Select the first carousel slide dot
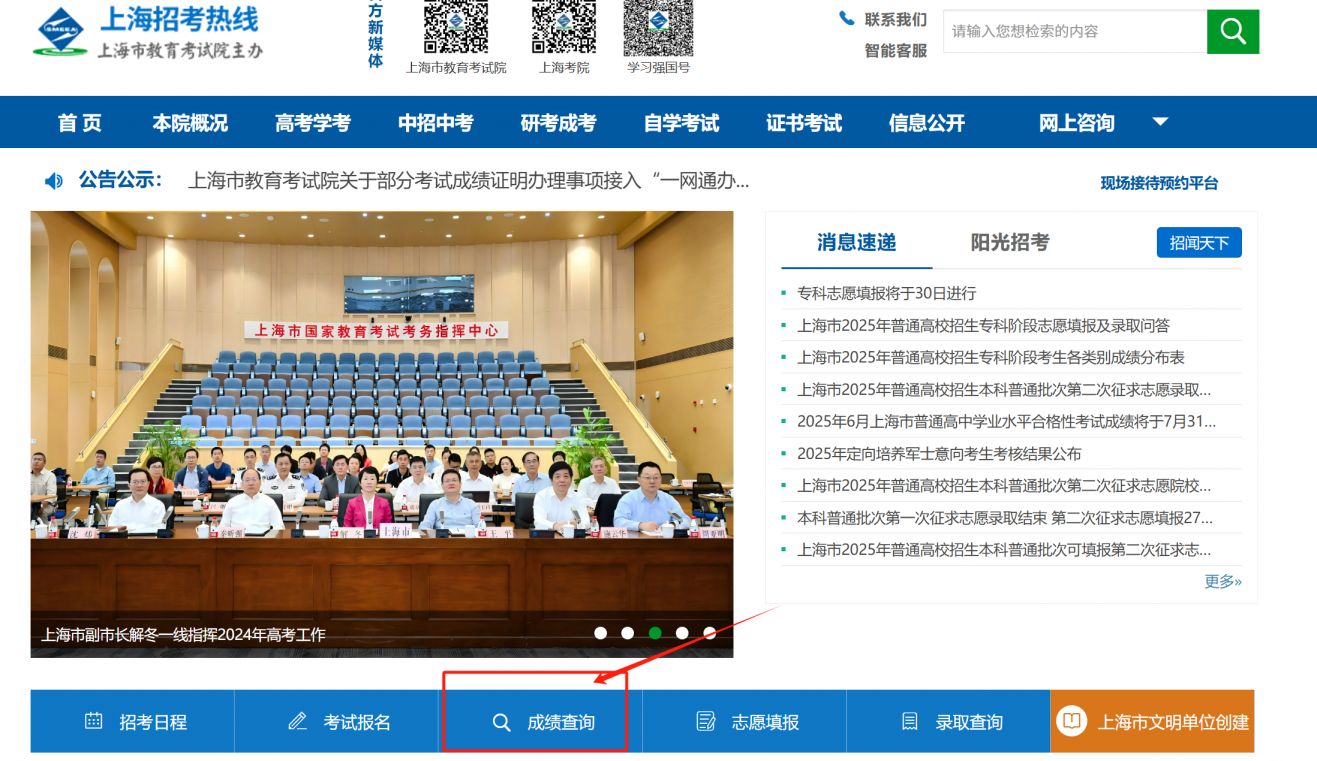1317x761 pixels. (601, 633)
